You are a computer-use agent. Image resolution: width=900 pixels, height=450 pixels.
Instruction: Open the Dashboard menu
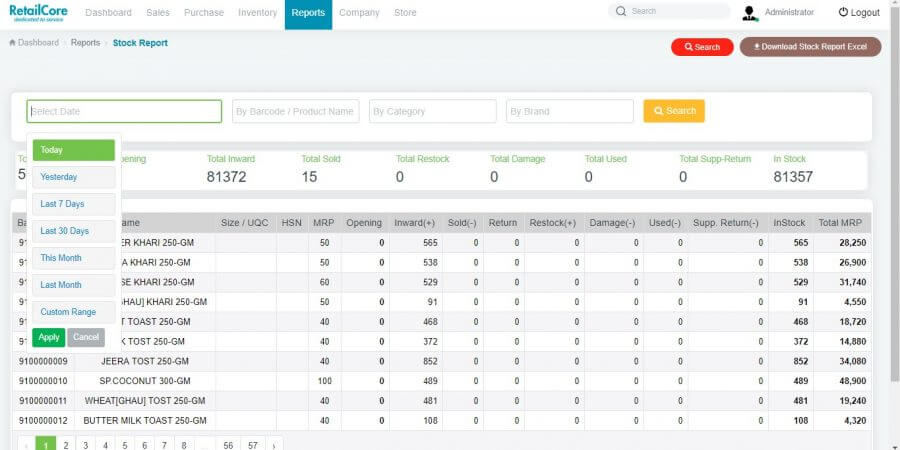108,13
